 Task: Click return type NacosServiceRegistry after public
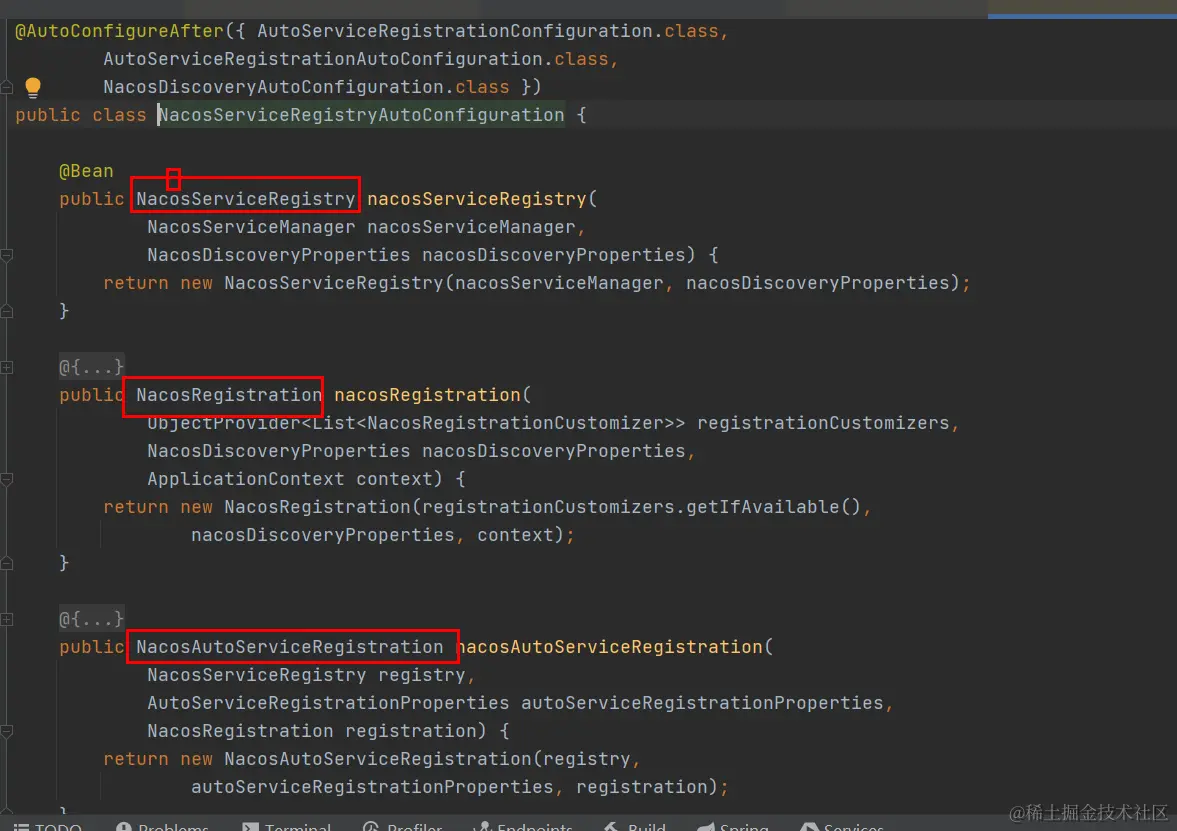click(x=245, y=199)
